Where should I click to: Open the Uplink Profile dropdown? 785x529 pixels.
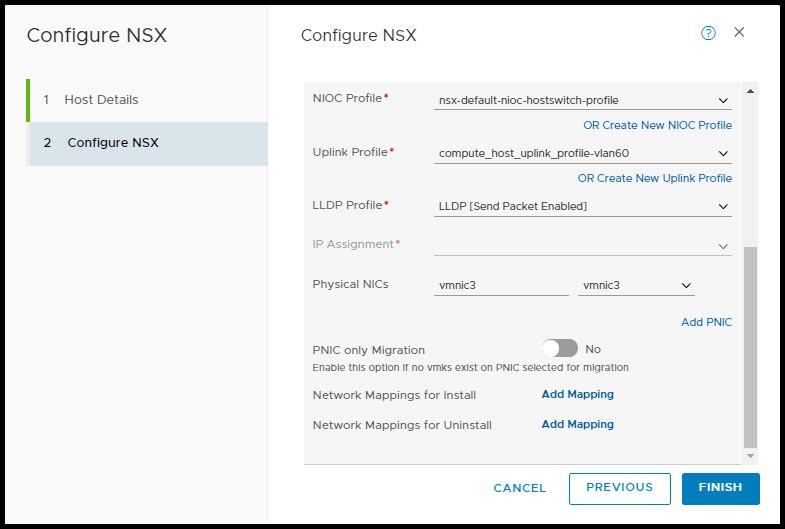pos(584,153)
